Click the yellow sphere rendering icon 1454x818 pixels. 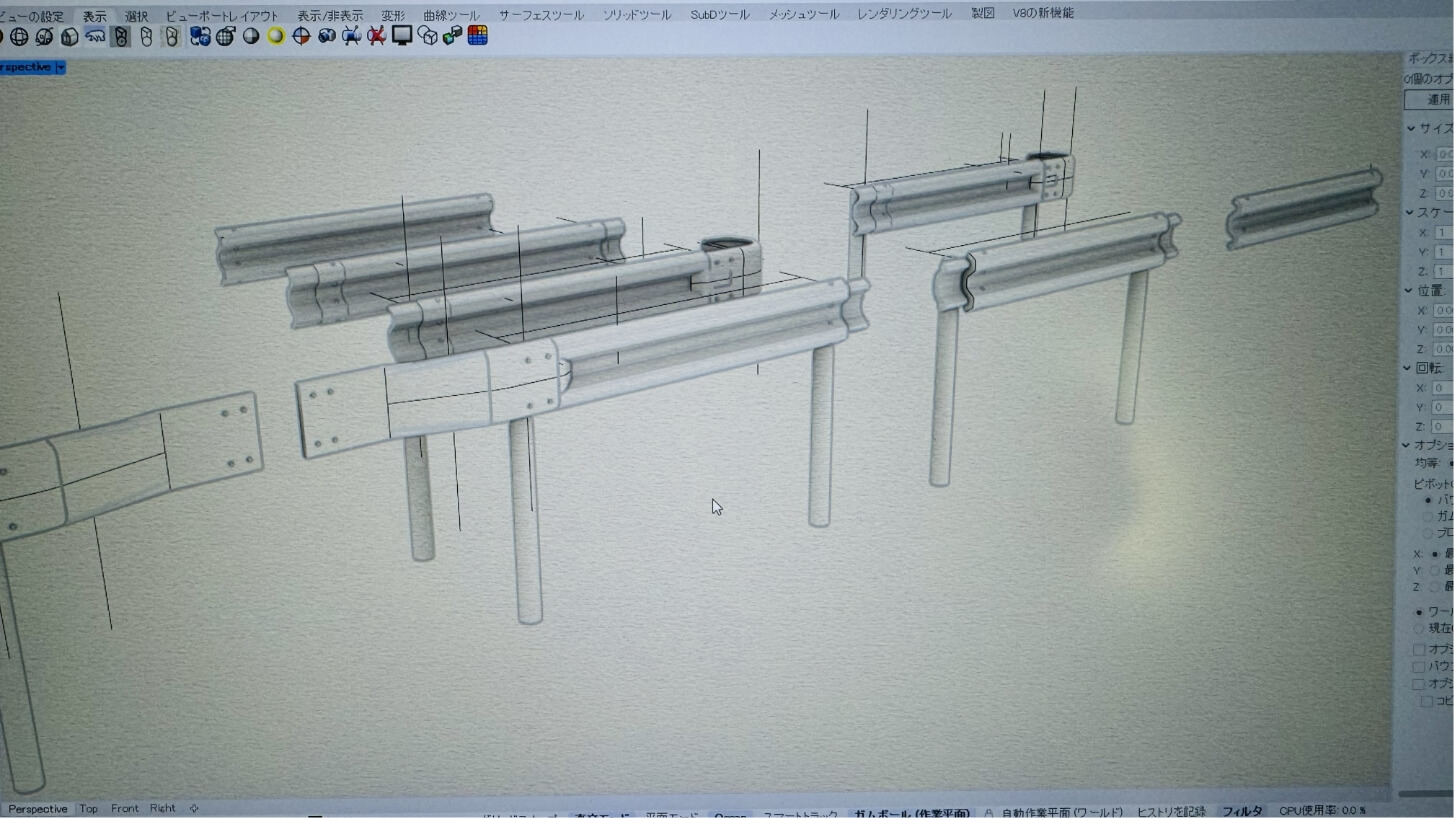coord(276,36)
